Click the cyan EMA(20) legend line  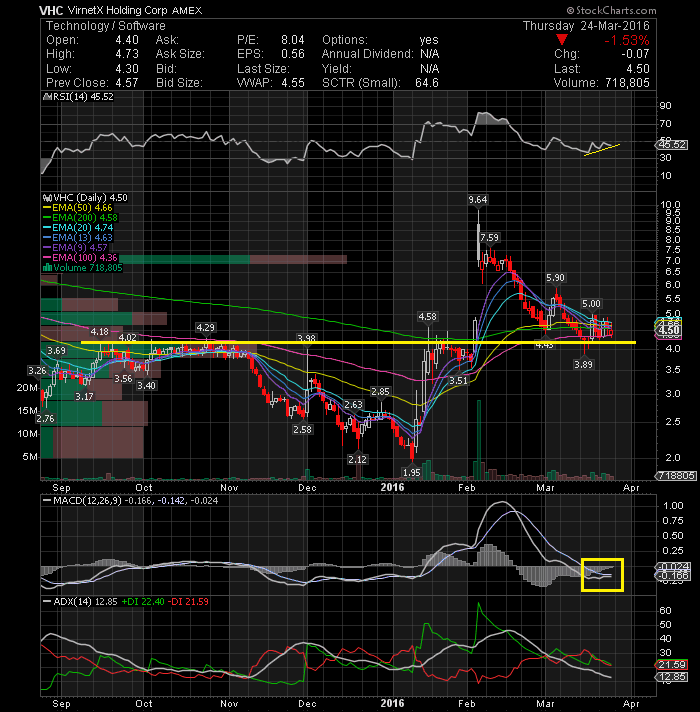point(47,228)
